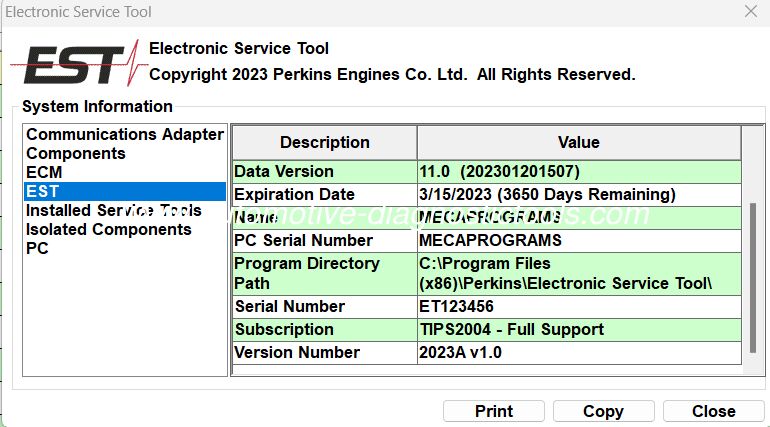The width and height of the screenshot is (770, 427).
Task: Select the Serial Number row
Action: coord(324,306)
